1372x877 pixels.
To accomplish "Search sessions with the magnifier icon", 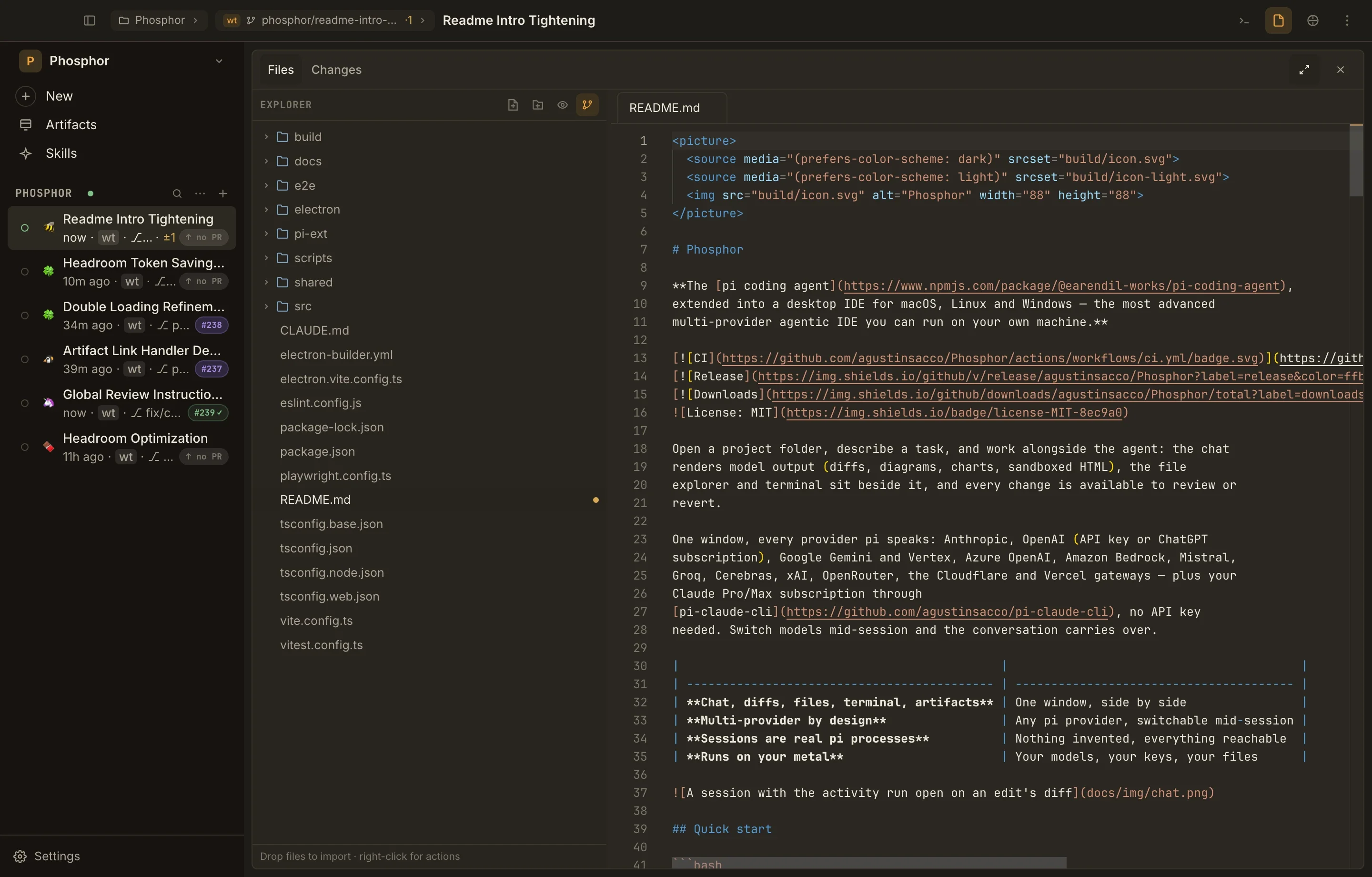I will pos(177,194).
